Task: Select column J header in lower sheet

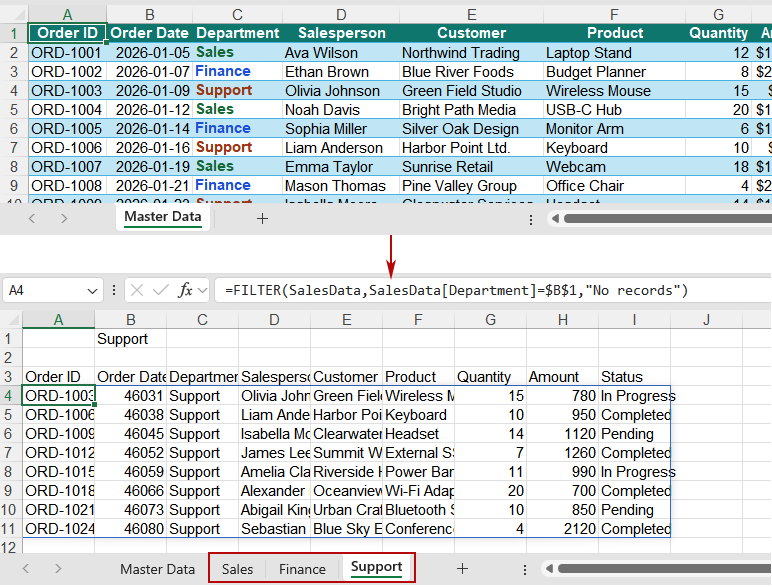Action: (x=707, y=320)
